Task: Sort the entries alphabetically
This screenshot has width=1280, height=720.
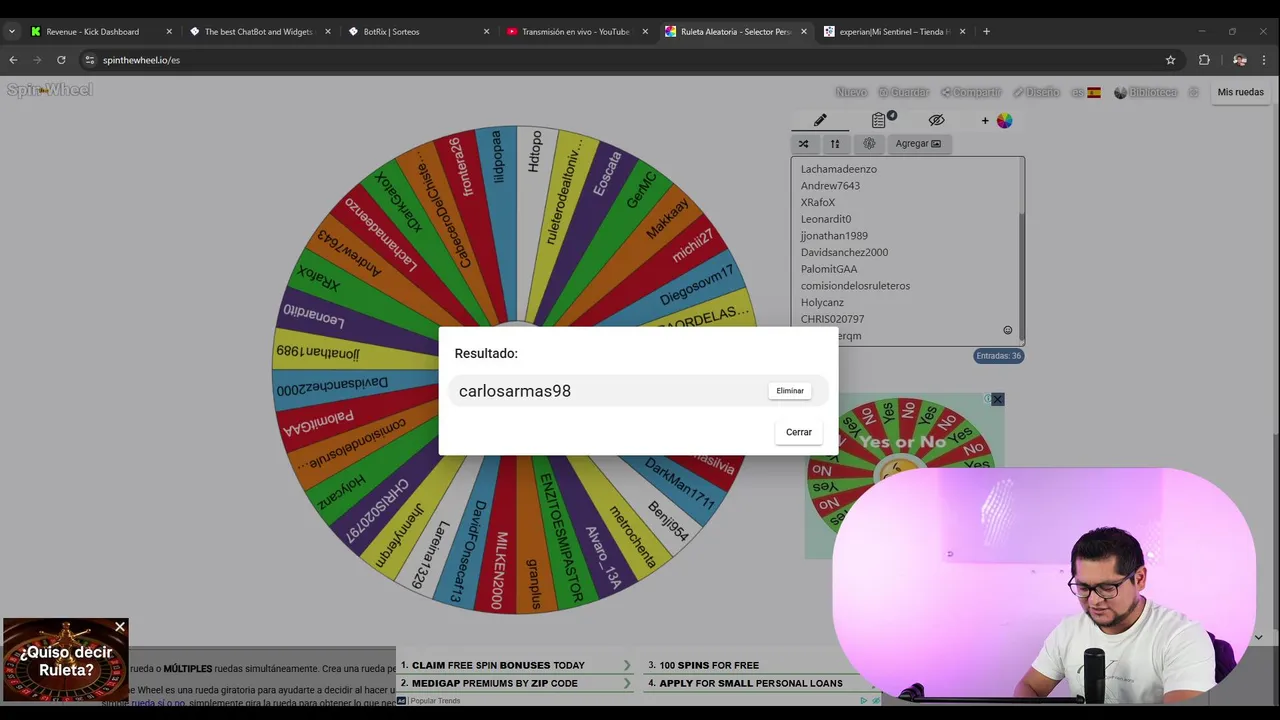Action: coord(835,144)
